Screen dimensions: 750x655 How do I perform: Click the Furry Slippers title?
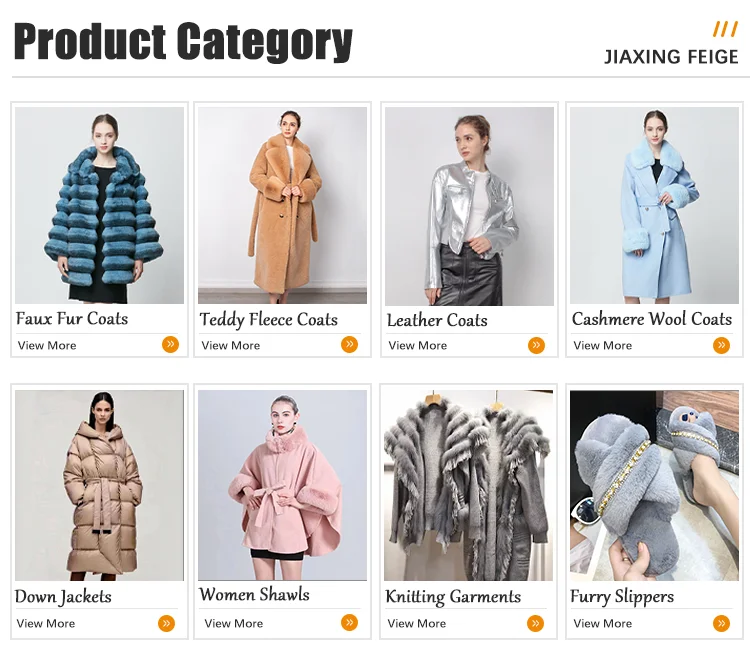click(x=622, y=597)
